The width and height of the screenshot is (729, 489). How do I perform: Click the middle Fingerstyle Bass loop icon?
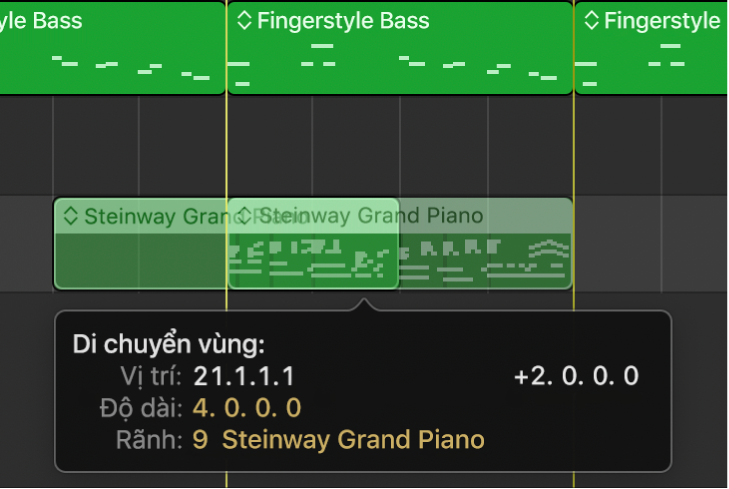[x=244, y=20]
